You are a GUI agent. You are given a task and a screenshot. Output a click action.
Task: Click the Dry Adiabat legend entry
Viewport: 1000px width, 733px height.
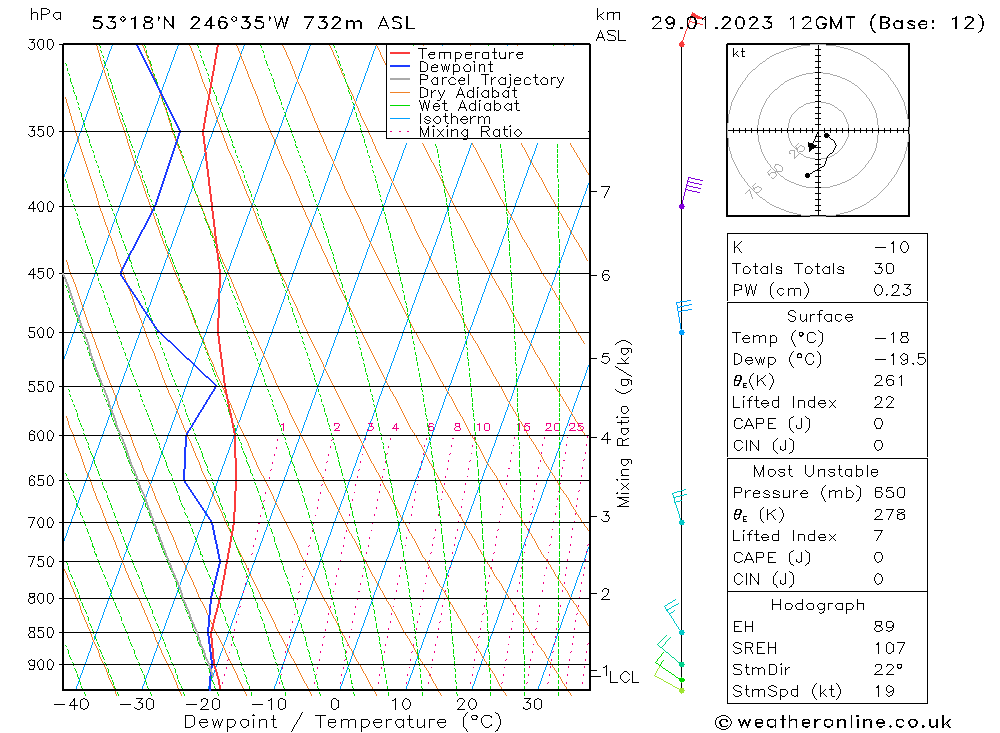(x=467, y=93)
